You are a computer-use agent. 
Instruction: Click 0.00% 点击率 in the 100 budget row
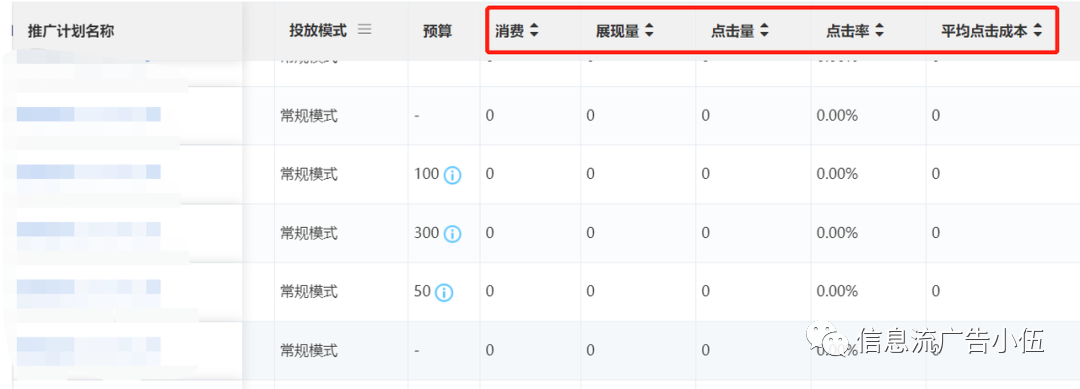click(838, 174)
